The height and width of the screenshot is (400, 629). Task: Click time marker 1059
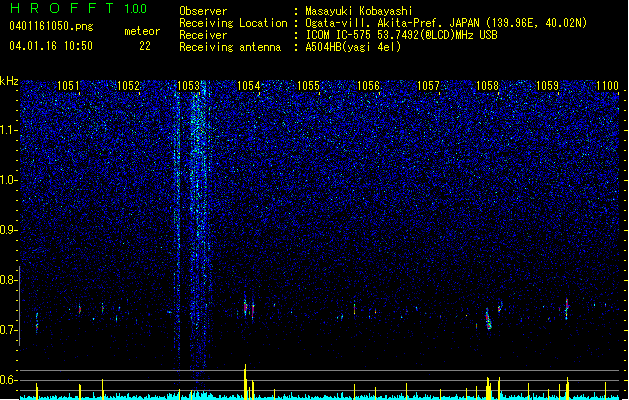(548, 86)
